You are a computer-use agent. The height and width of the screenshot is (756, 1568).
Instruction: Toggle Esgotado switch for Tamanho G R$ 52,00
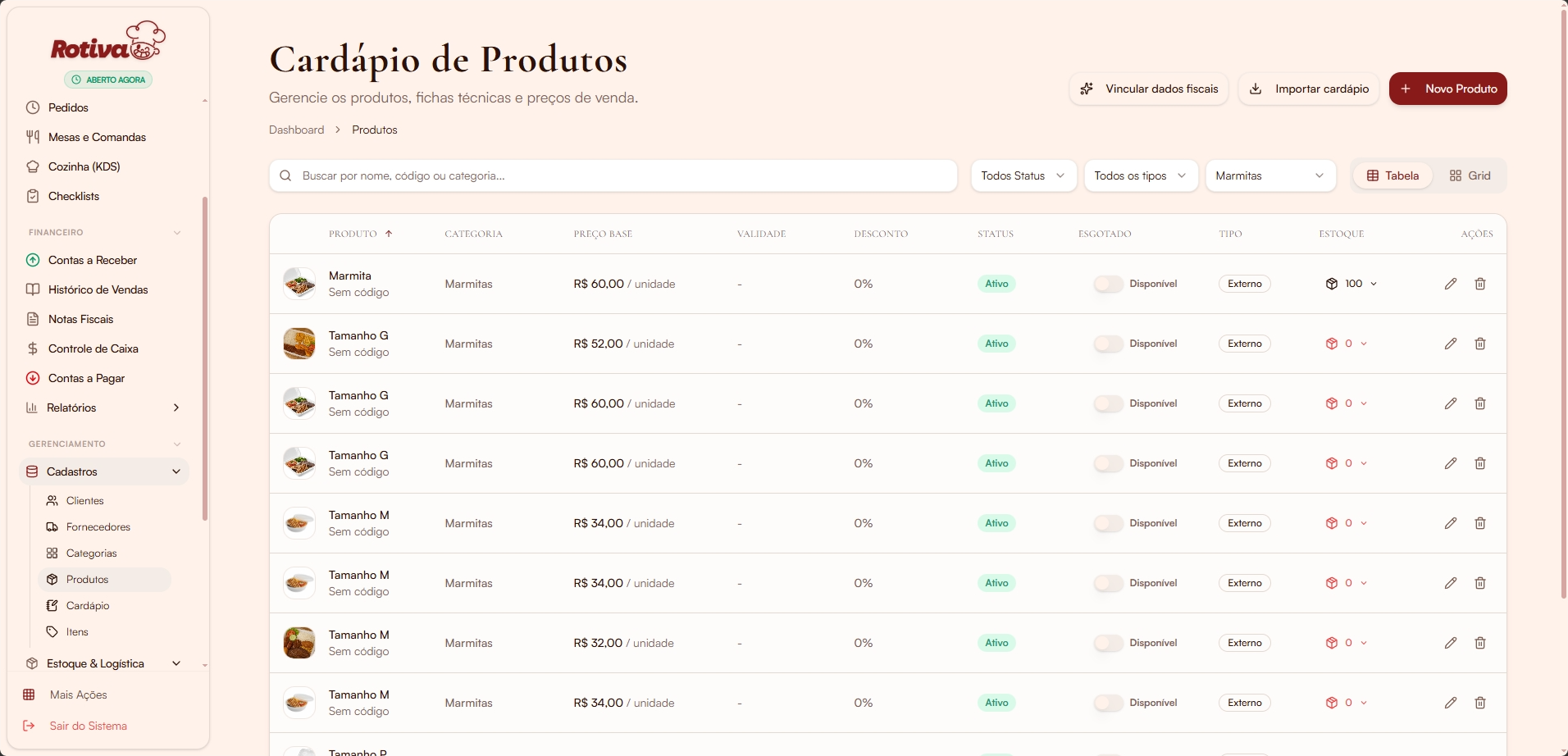coord(1108,344)
